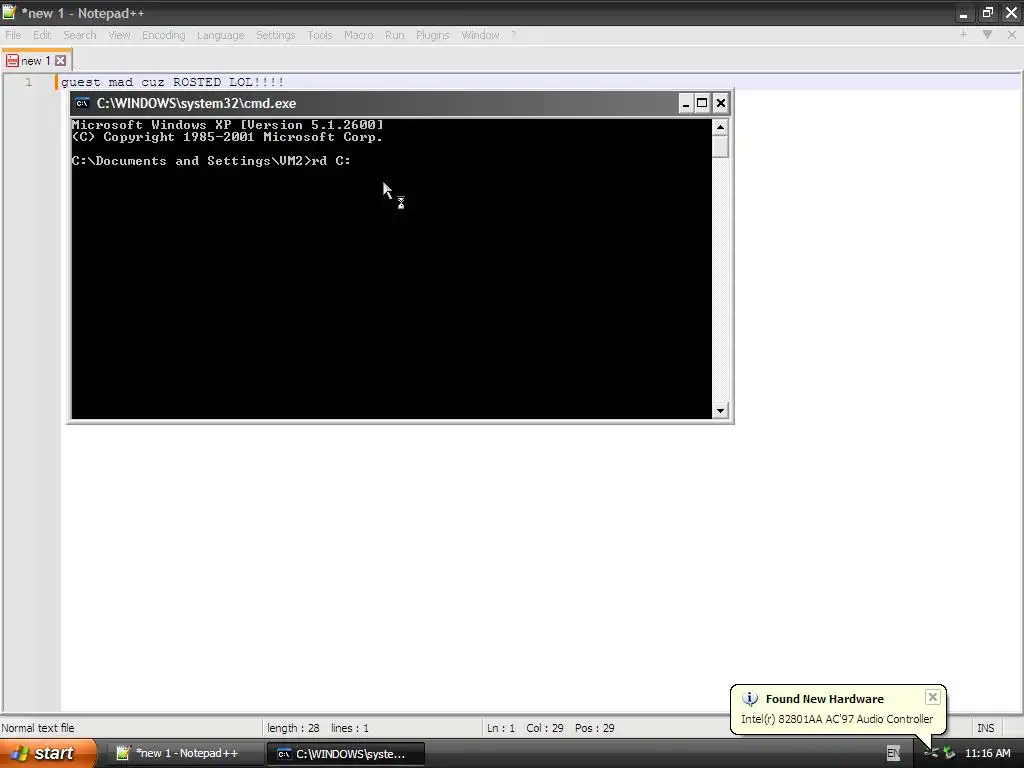1024x768 pixels.
Task: Click the plus icon in Notepad++ menu bar
Action: [x=963, y=35]
